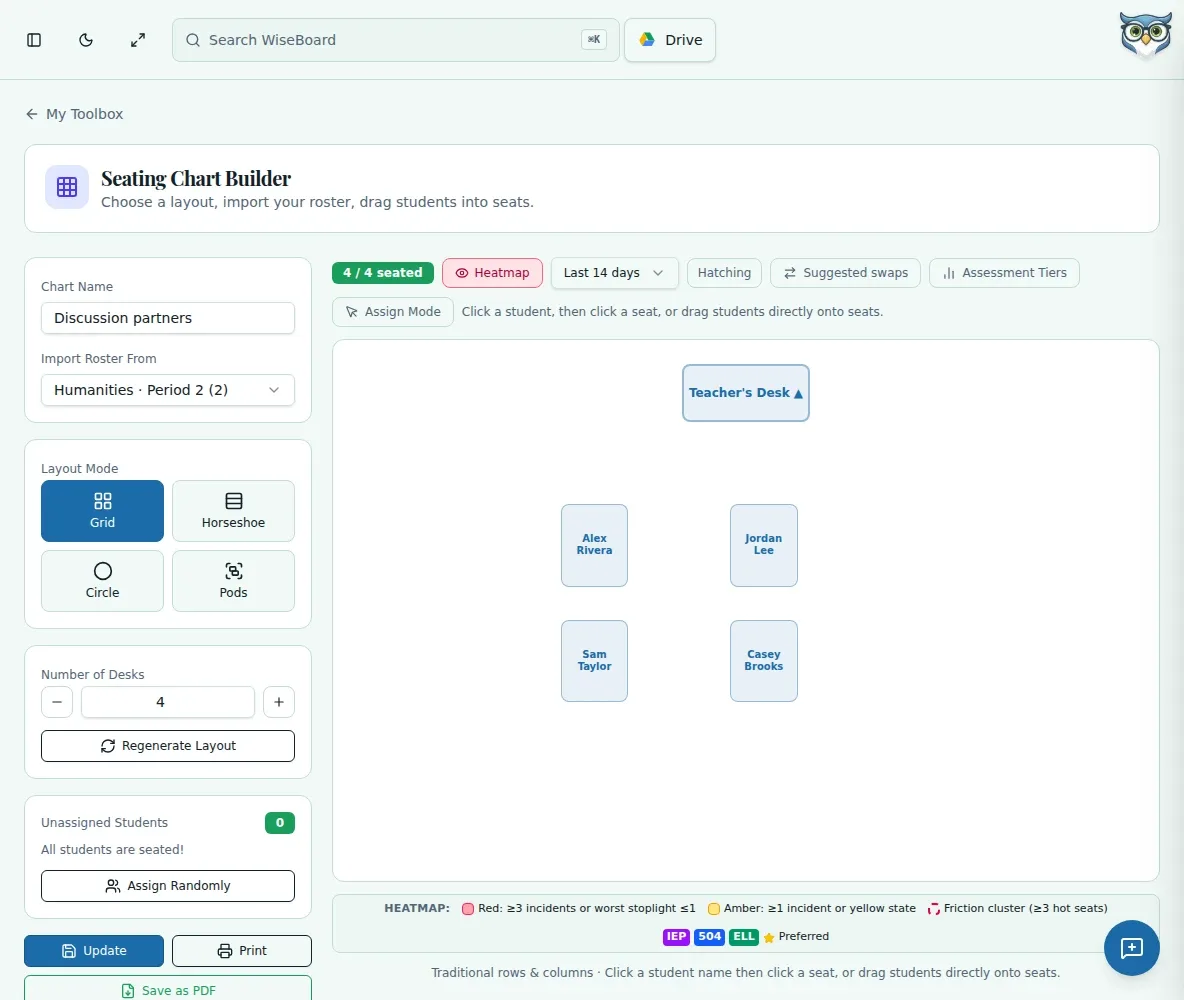Screen dimensions: 1184x1000
Task: Click the amber heatmap legend swatch
Action: point(714,909)
